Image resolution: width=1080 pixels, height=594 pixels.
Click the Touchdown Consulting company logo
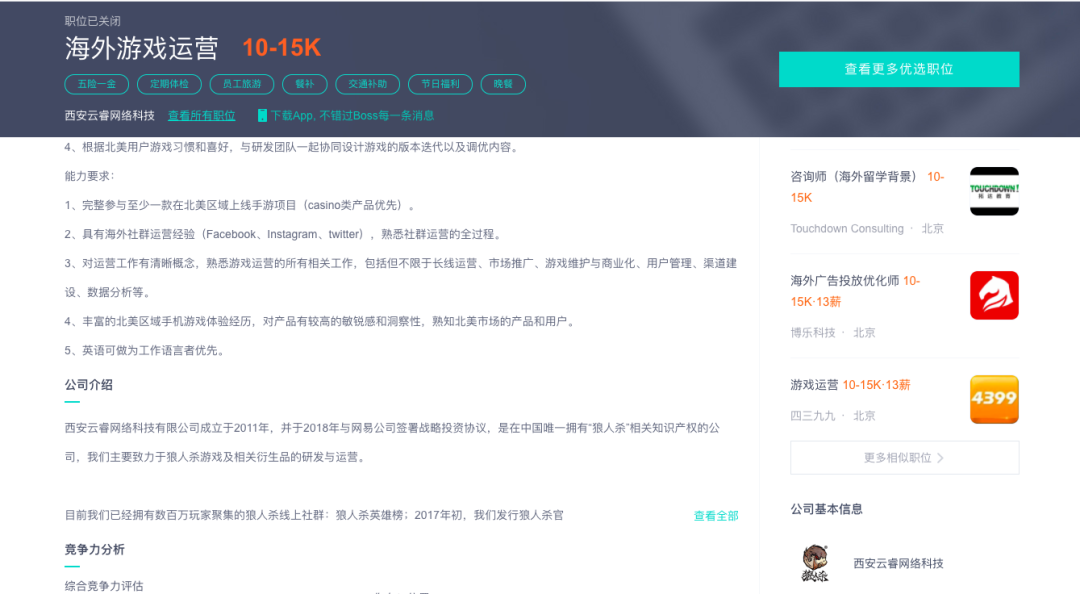click(x=994, y=192)
